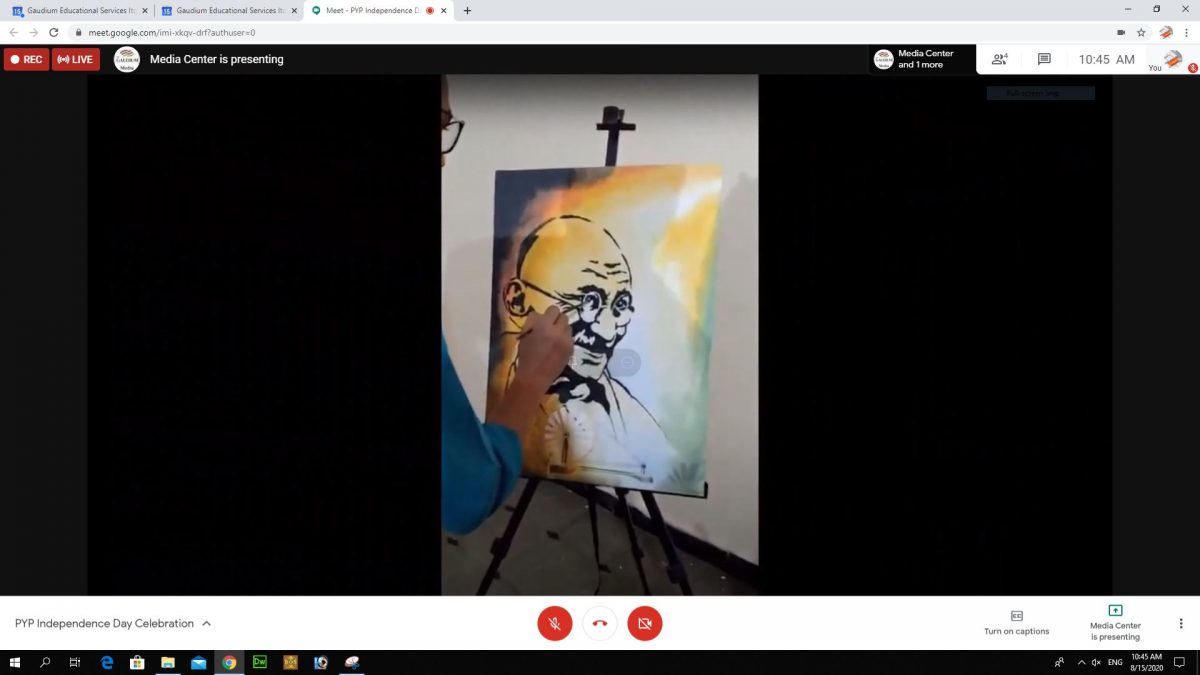Open Dreamweaver from the taskbar
The image size is (1200, 675).
coord(260,662)
